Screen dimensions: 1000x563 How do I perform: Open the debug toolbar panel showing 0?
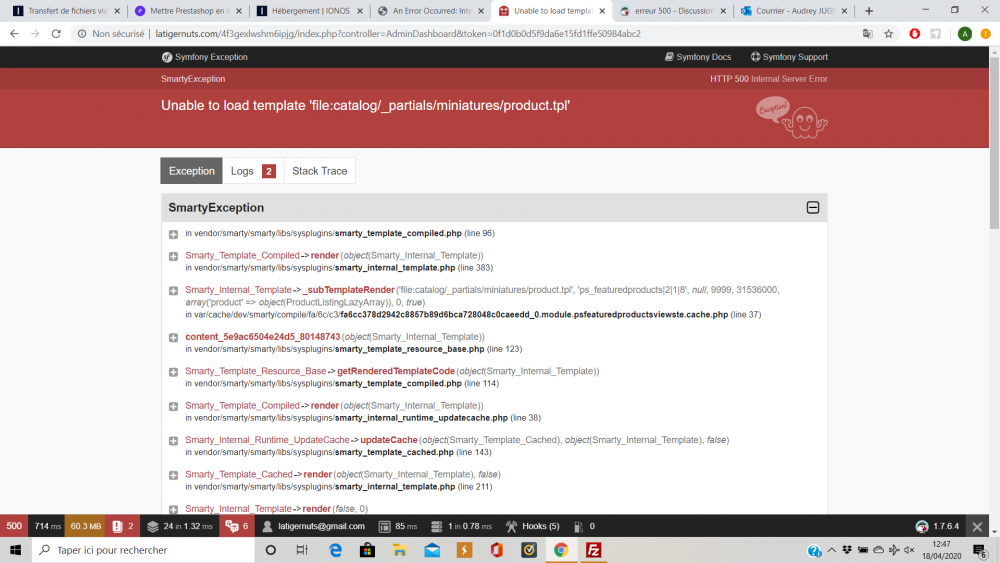(x=584, y=526)
